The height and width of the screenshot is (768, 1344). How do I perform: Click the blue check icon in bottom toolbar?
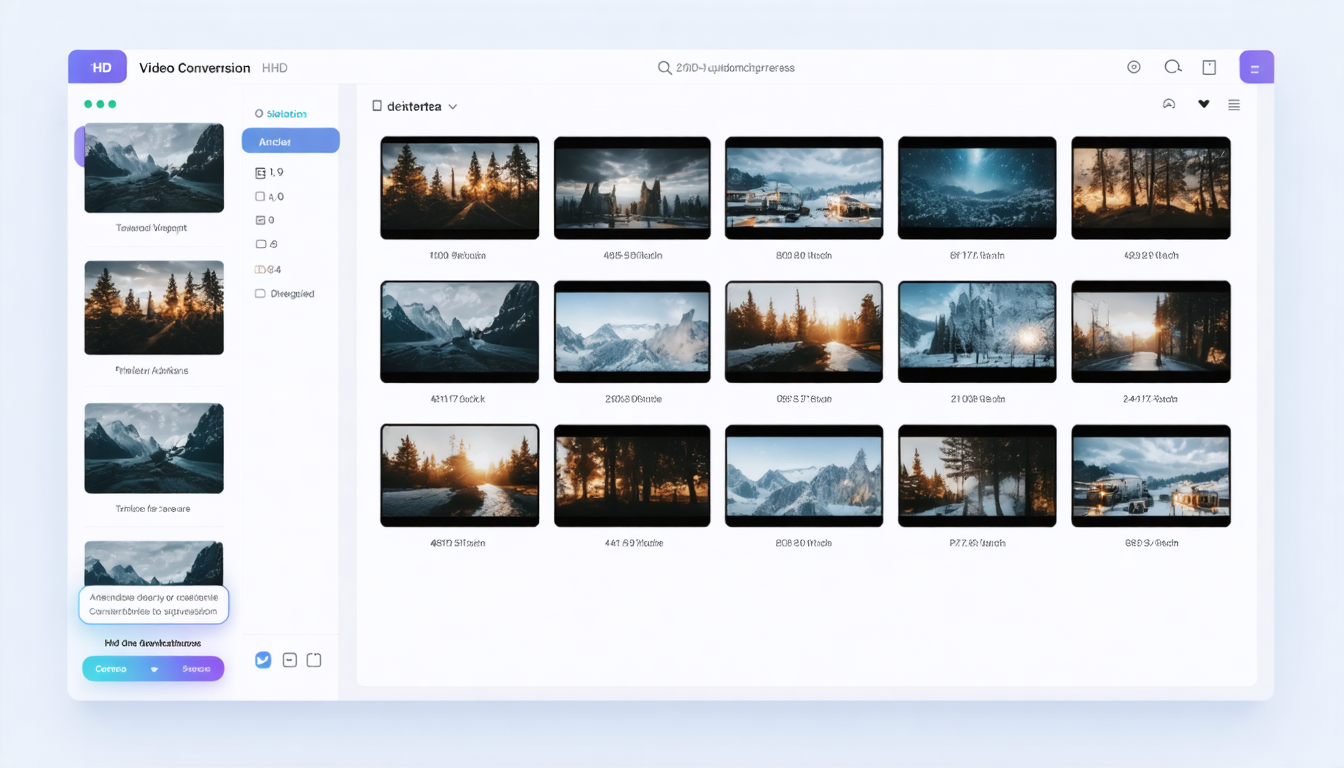tap(263, 660)
